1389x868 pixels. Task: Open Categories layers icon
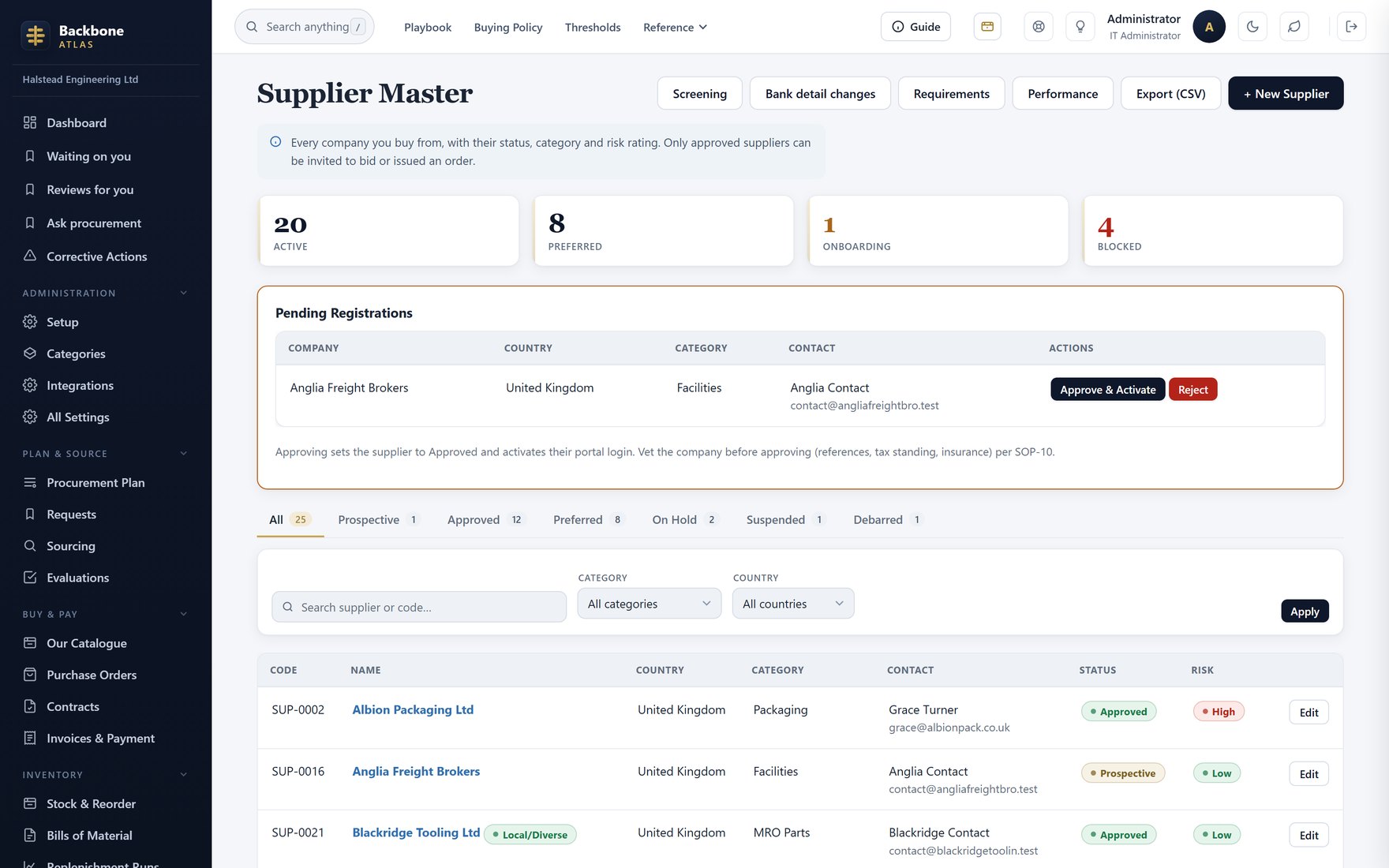click(30, 354)
